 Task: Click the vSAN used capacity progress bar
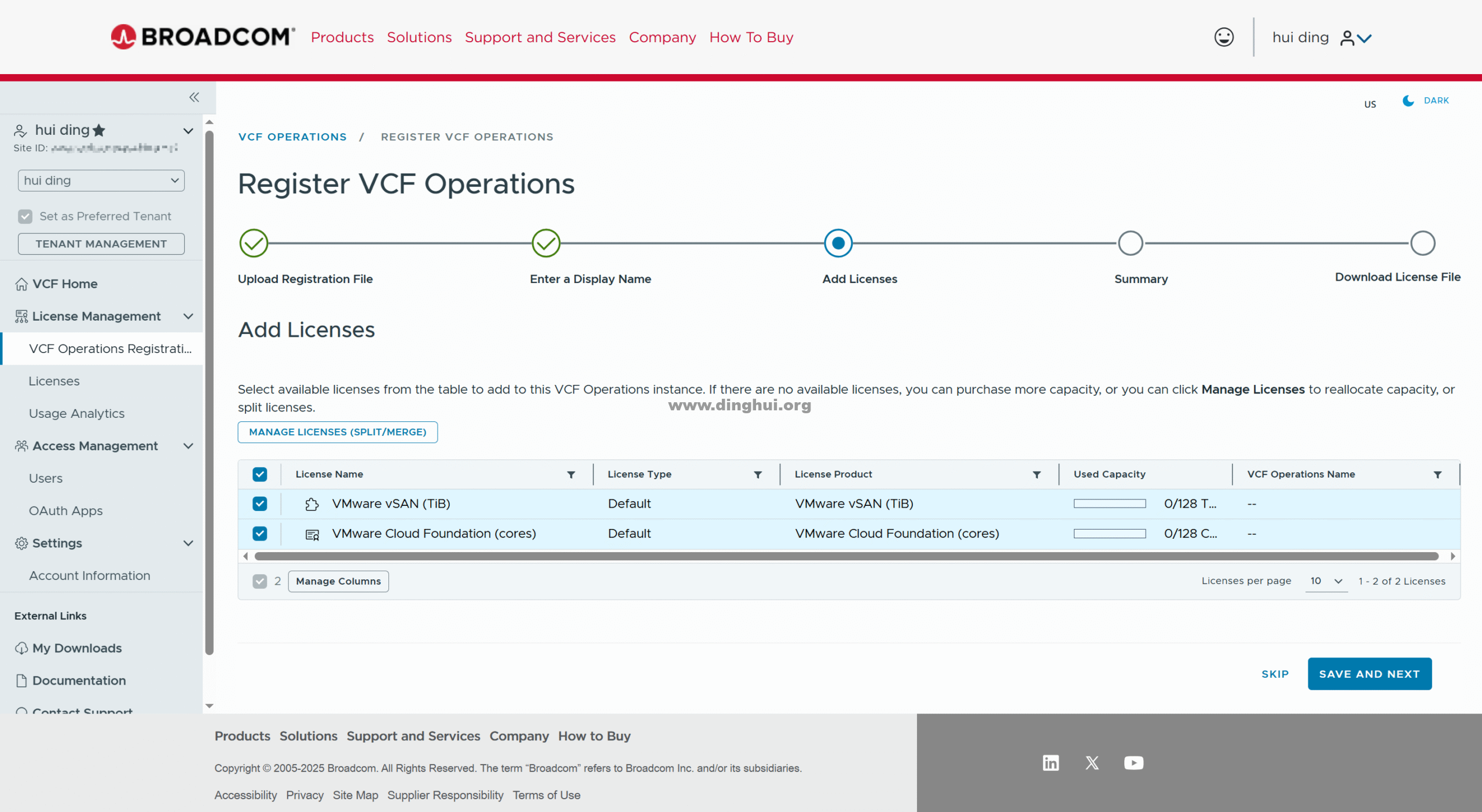1109,504
